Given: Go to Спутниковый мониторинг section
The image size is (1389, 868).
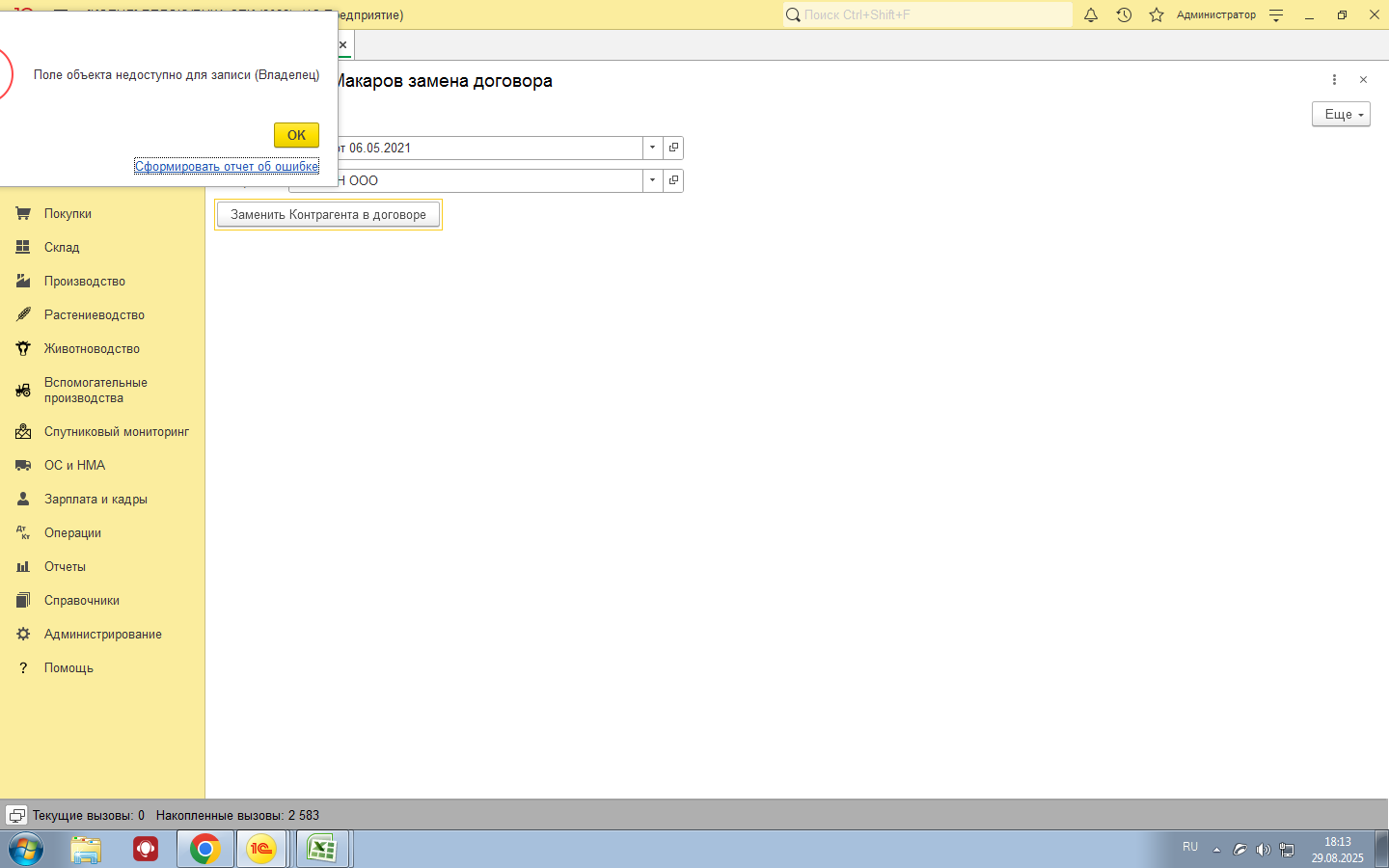Looking at the screenshot, I should 116,432.
